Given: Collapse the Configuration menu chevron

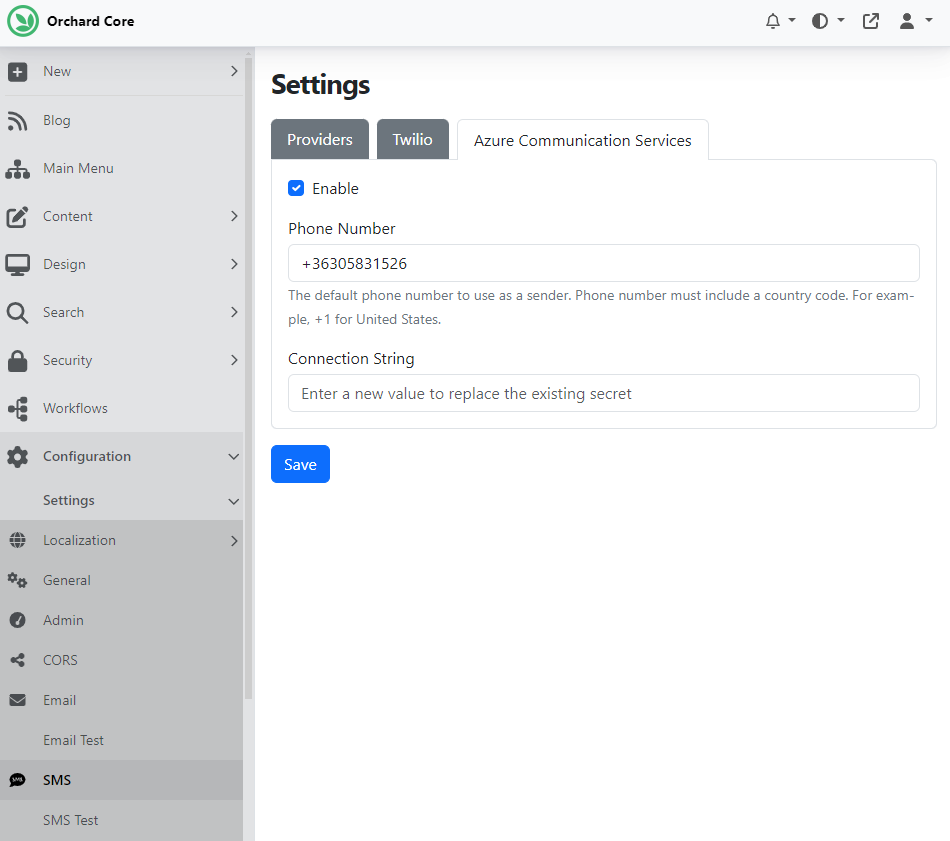Looking at the screenshot, I should [234, 456].
